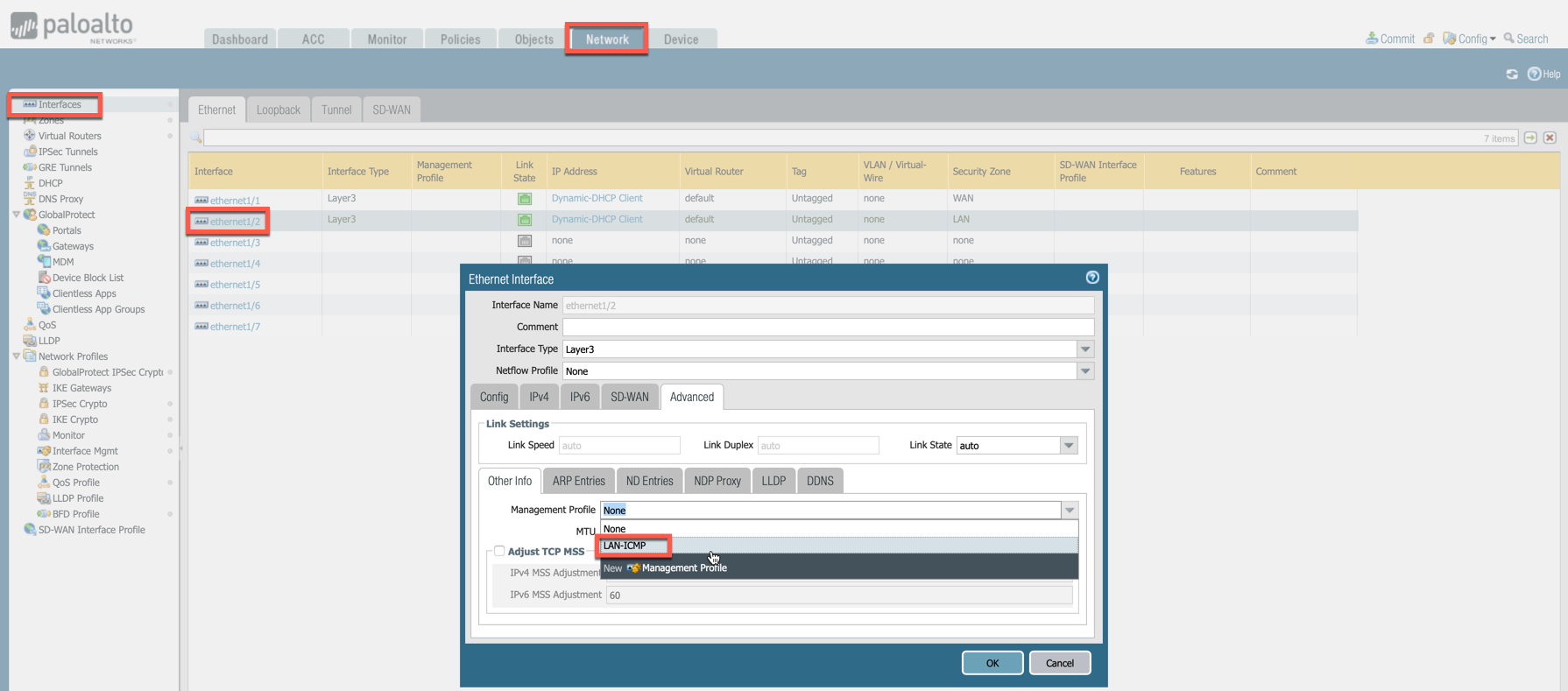Click the Comment input field
The height and width of the screenshot is (691, 1568).
pyautogui.click(x=827, y=327)
